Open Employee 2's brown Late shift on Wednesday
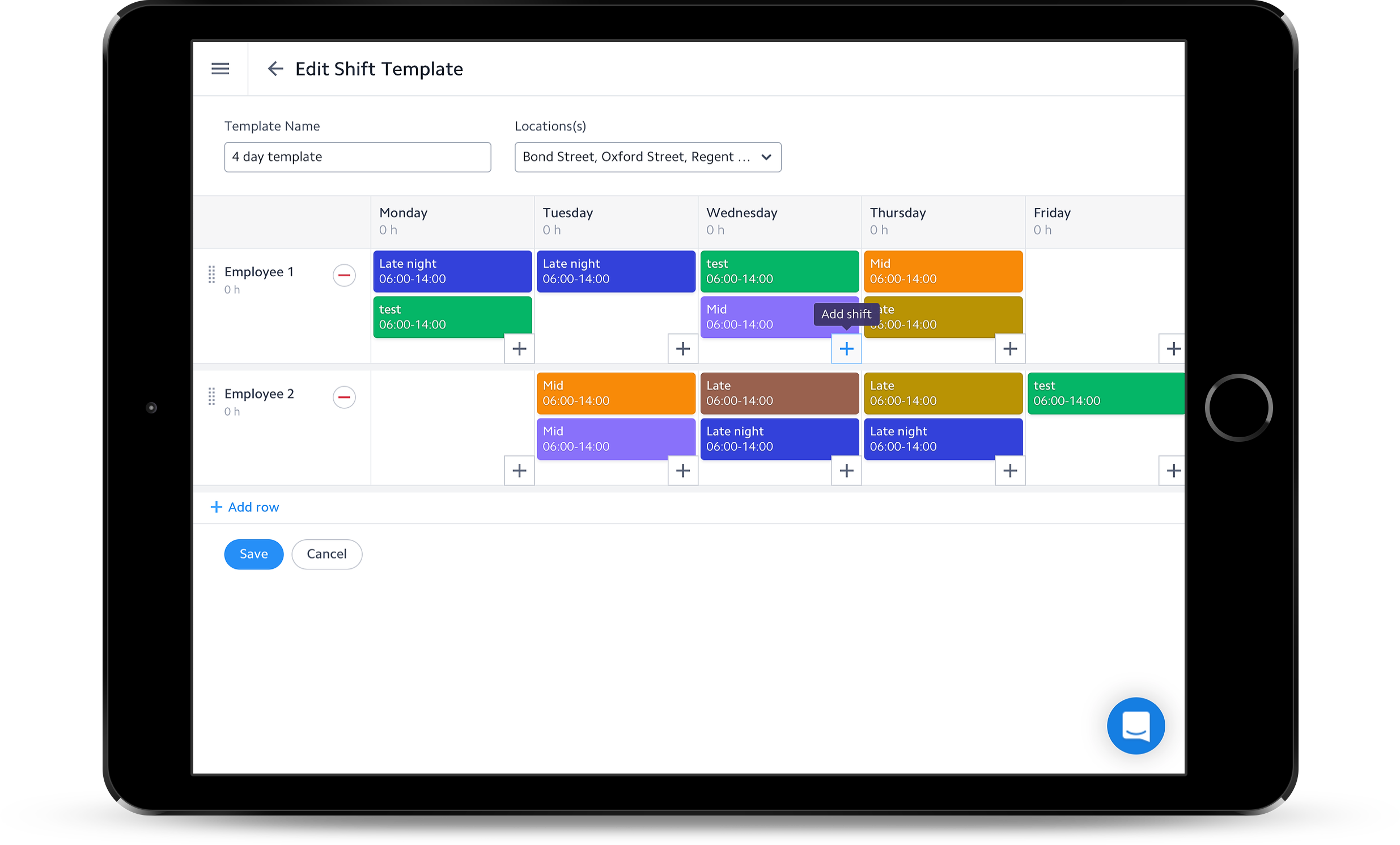Image resolution: width=1400 pixels, height=845 pixels. tap(779, 393)
